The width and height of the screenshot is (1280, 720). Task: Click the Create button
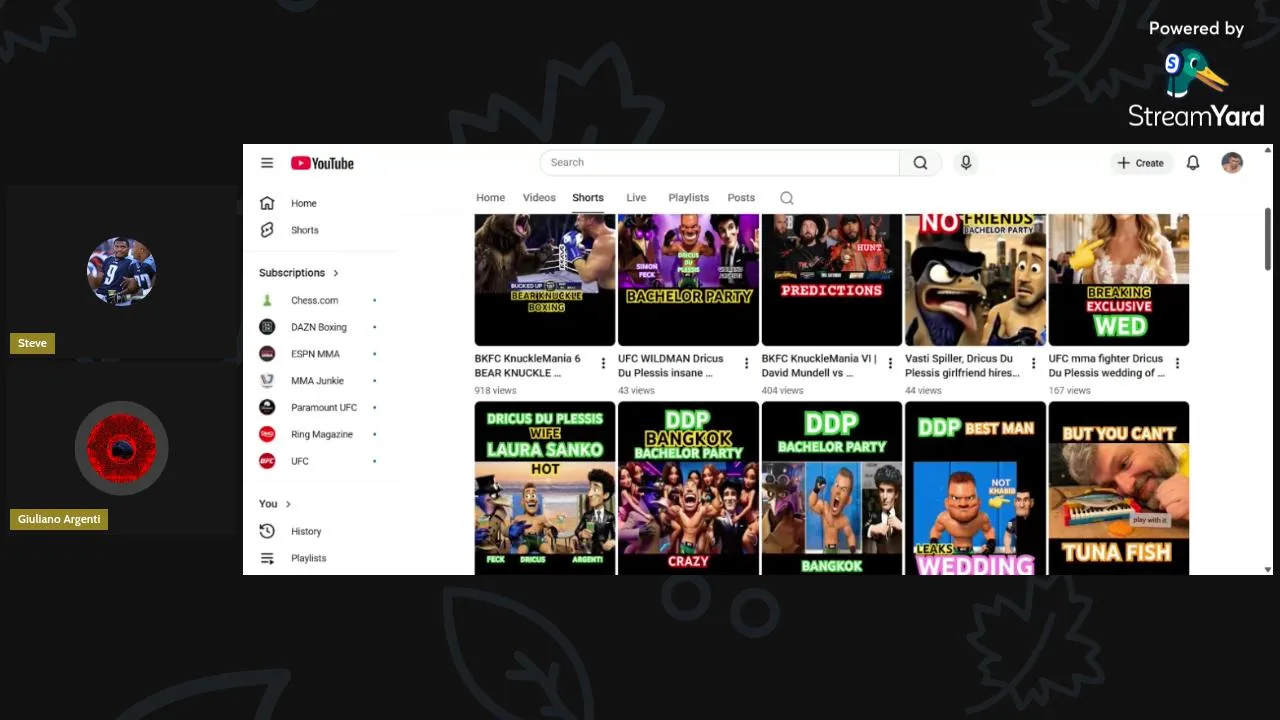click(x=1140, y=163)
